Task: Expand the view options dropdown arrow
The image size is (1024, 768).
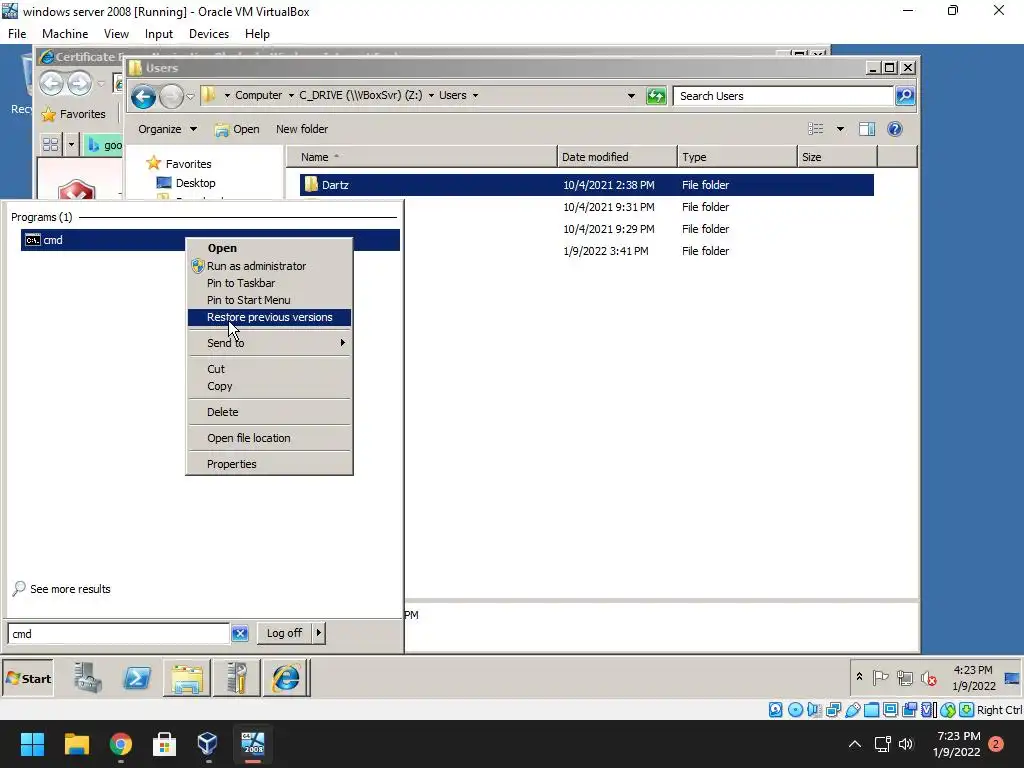Action: [x=840, y=129]
